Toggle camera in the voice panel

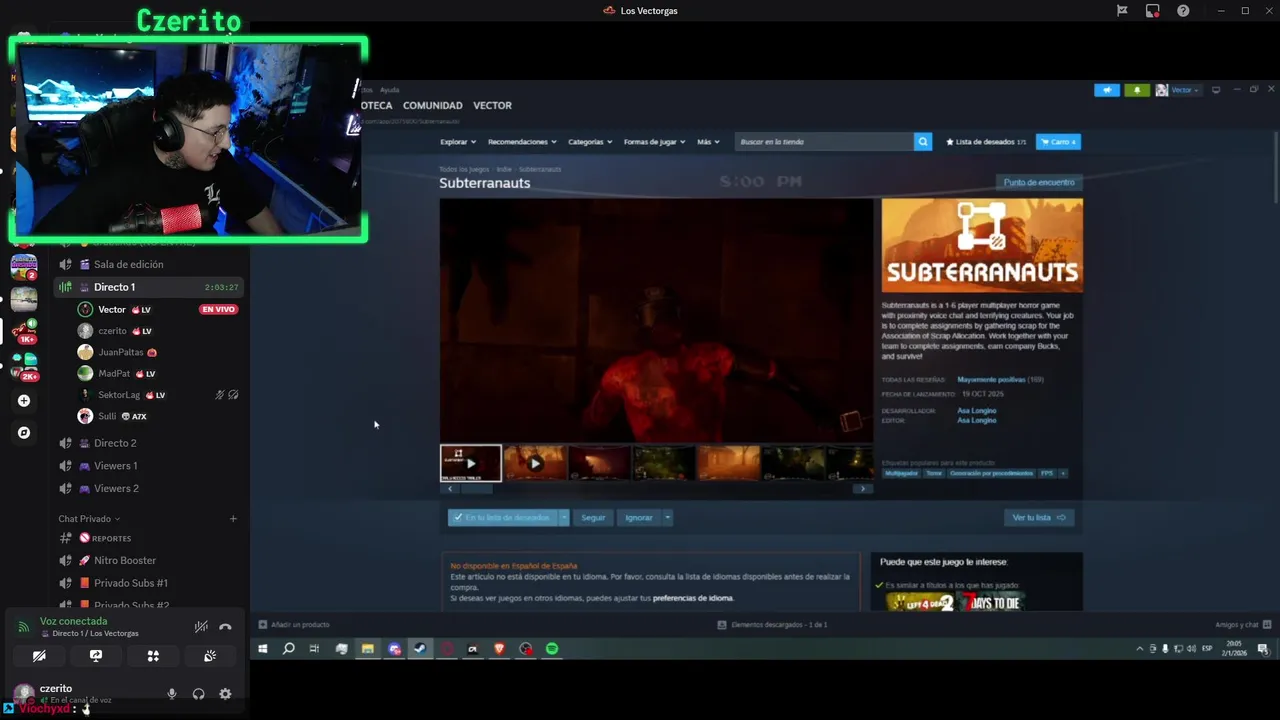(x=39, y=656)
